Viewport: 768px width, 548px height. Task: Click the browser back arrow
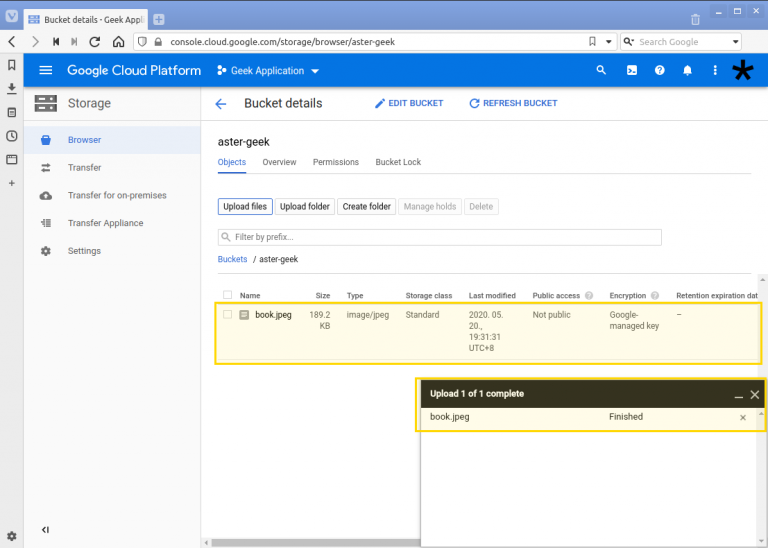coord(12,42)
